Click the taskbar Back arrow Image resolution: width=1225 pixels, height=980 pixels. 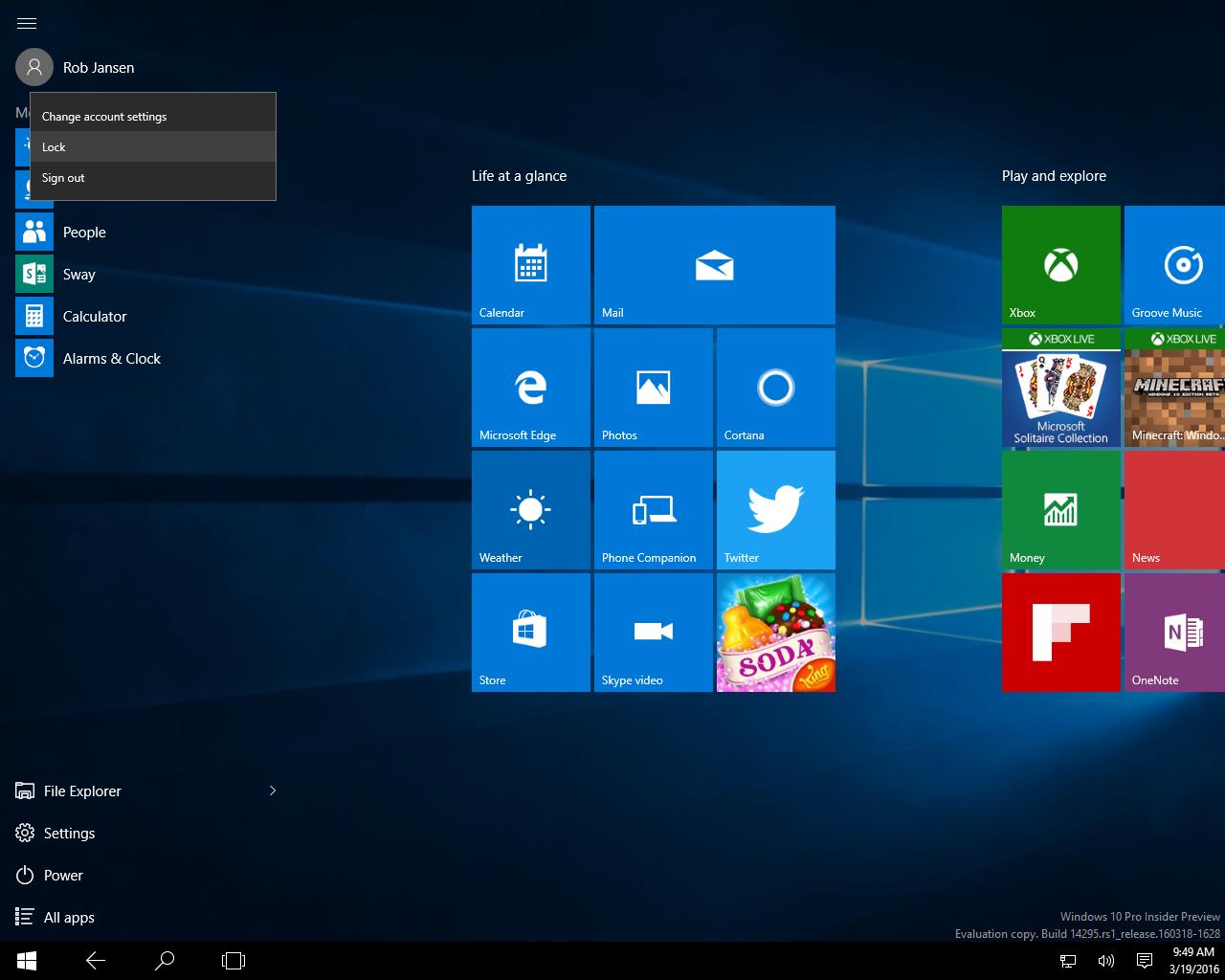point(96,961)
